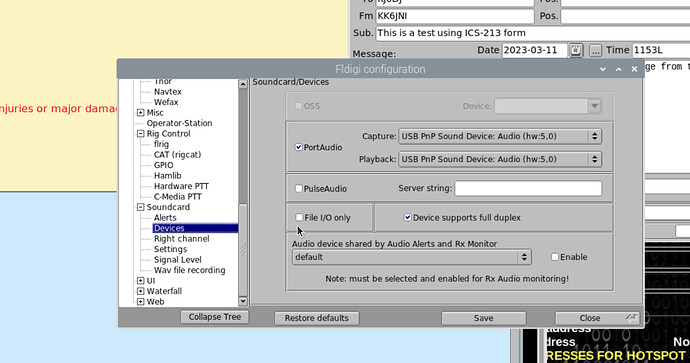The width and height of the screenshot is (690, 363).
Task: Click the Fm field containing KK6JNI
Action: [x=455, y=16]
